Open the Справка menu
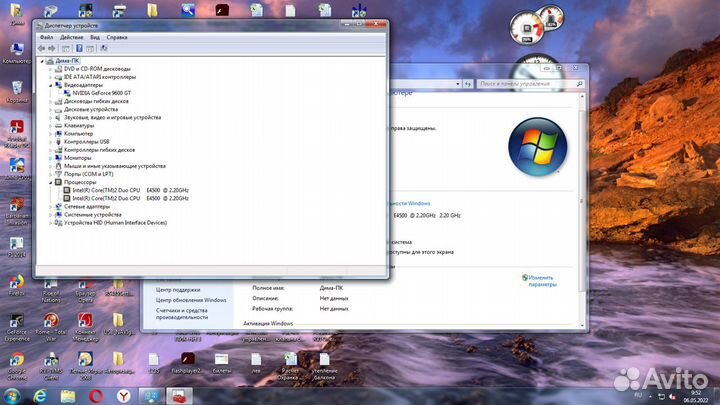The height and width of the screenshot is (405, 720). coord(117,37)
